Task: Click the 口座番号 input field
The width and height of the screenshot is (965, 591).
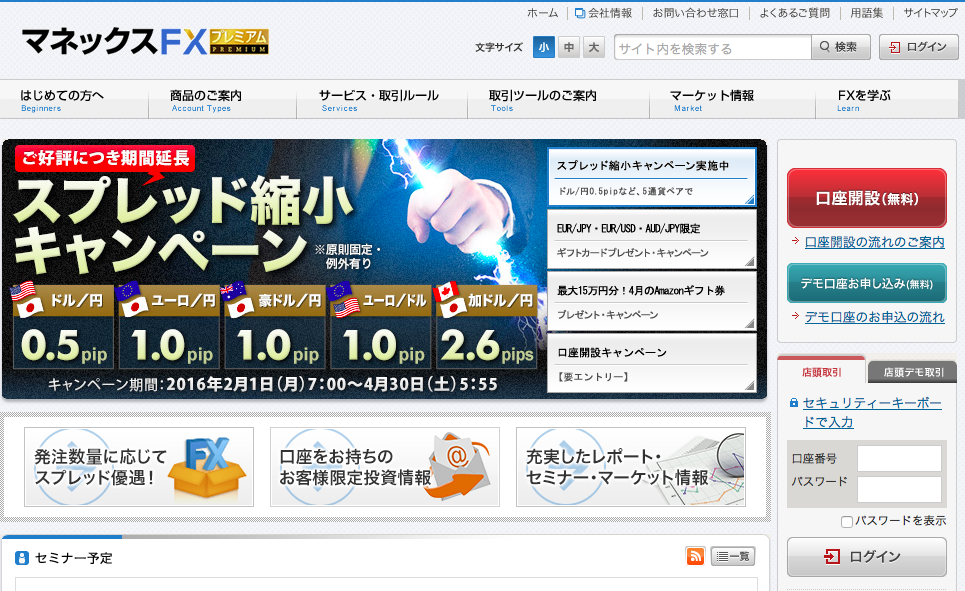Action: (899, 459)
